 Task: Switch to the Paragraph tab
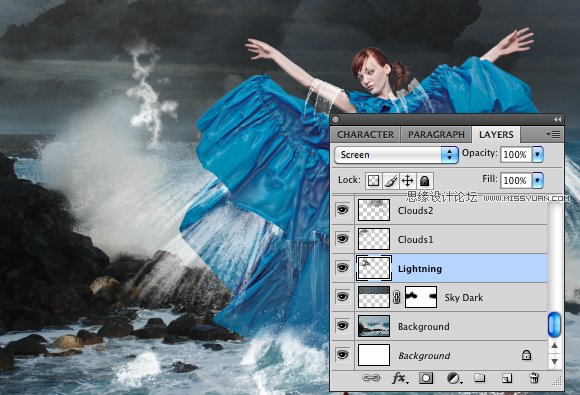pos(436,135)
